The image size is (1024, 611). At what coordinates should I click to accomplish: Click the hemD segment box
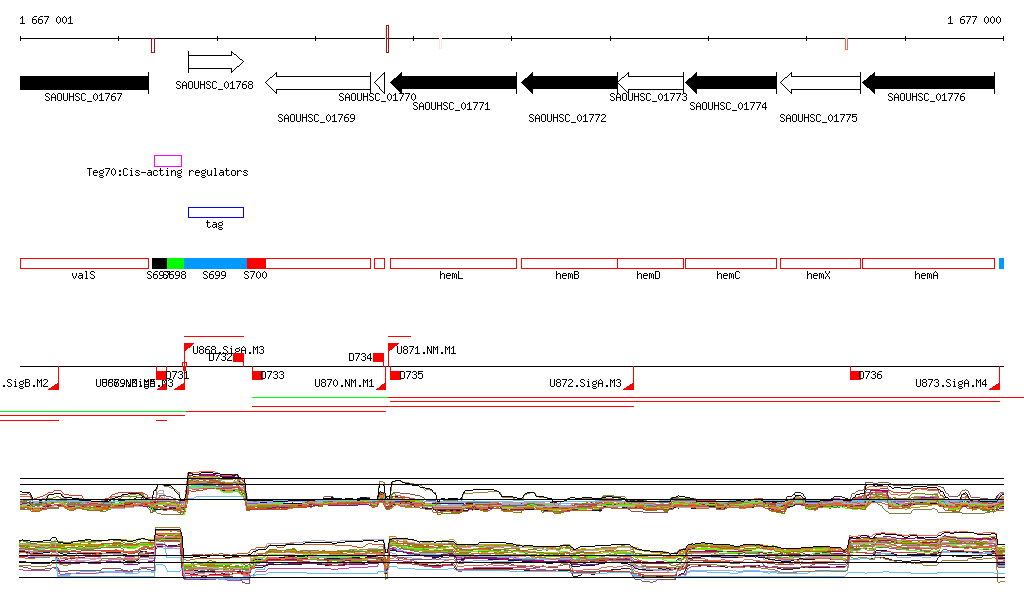[x=650, y=264]
